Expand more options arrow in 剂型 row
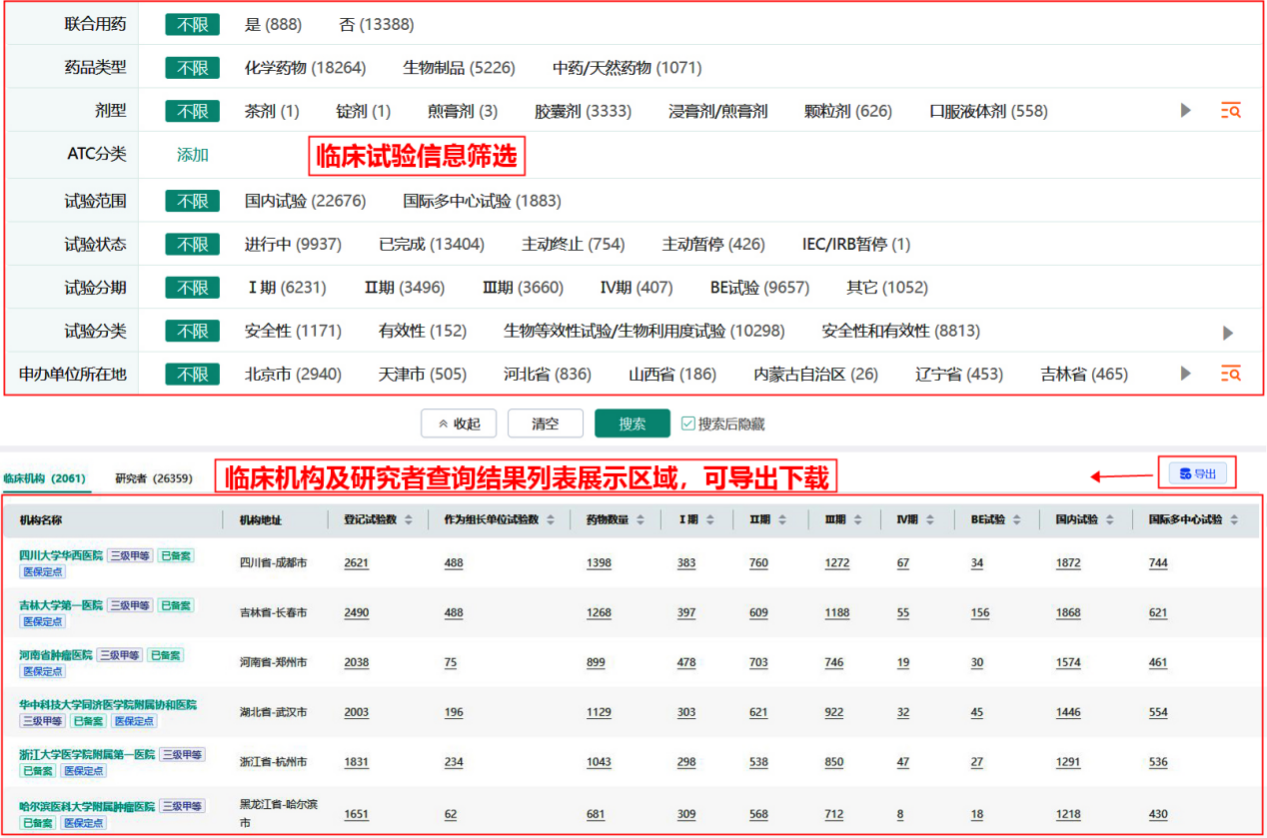This screenshot has width=1267, height=838. pos(1186,111)
